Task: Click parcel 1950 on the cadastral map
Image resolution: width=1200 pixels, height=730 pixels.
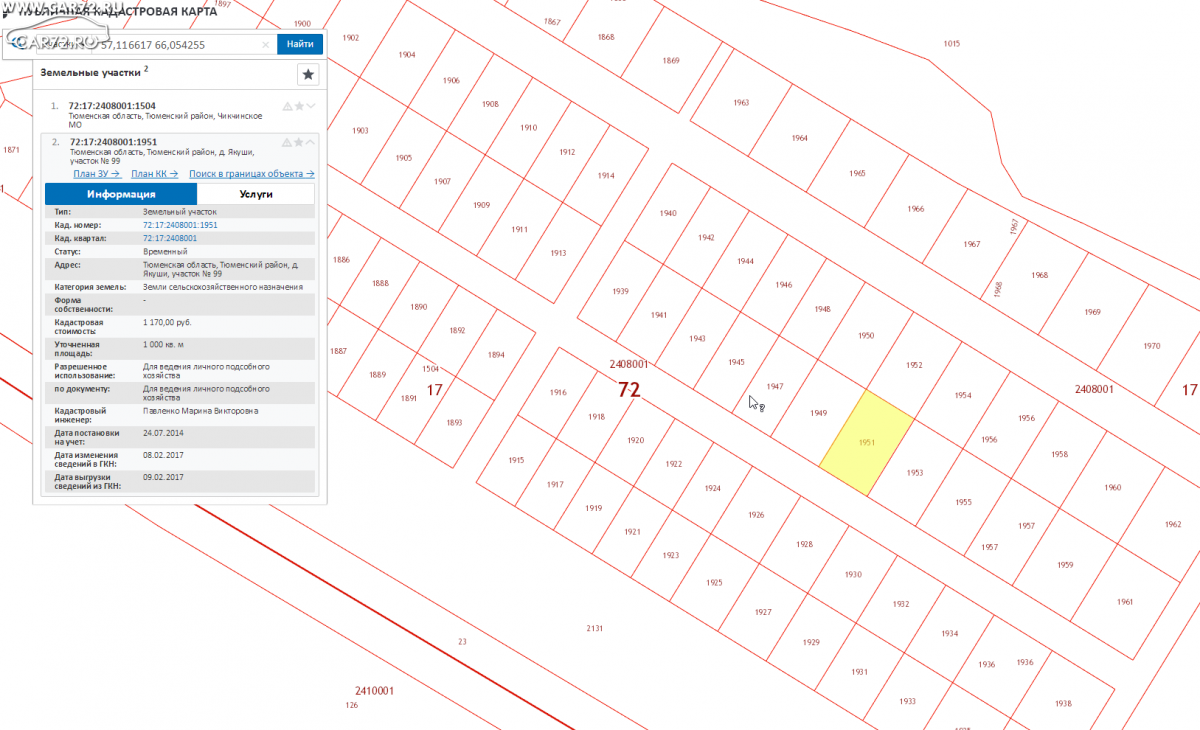Action: click(866, 336)
